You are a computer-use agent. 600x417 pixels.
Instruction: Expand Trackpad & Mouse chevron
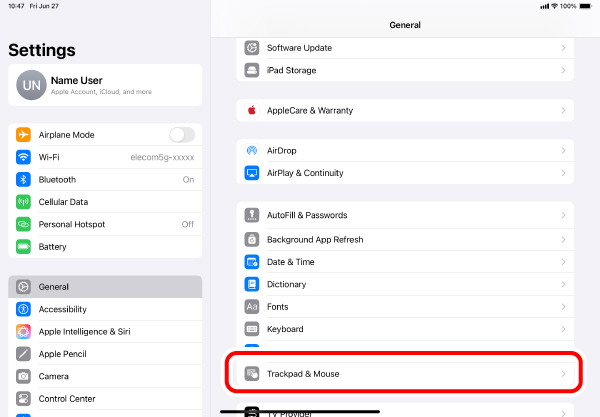tap(563, 374)
